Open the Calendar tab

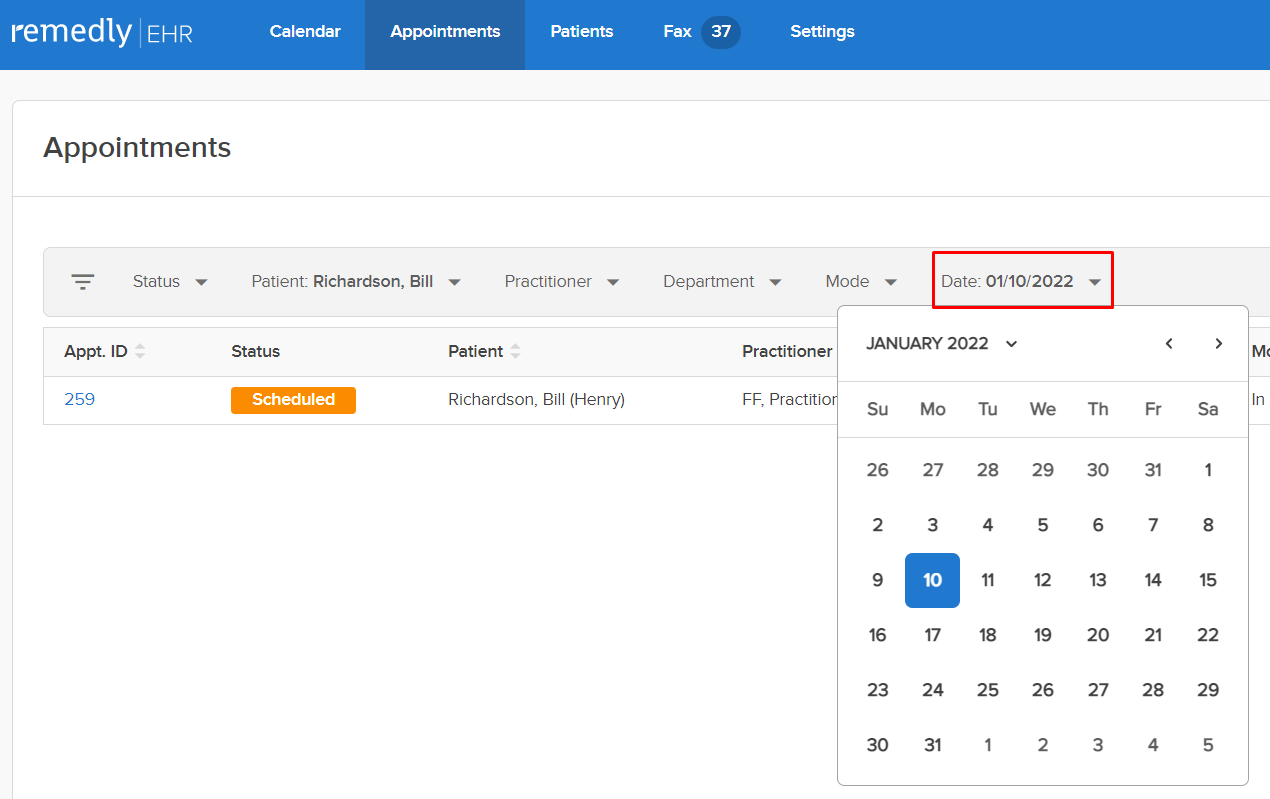tap(305, 32)
